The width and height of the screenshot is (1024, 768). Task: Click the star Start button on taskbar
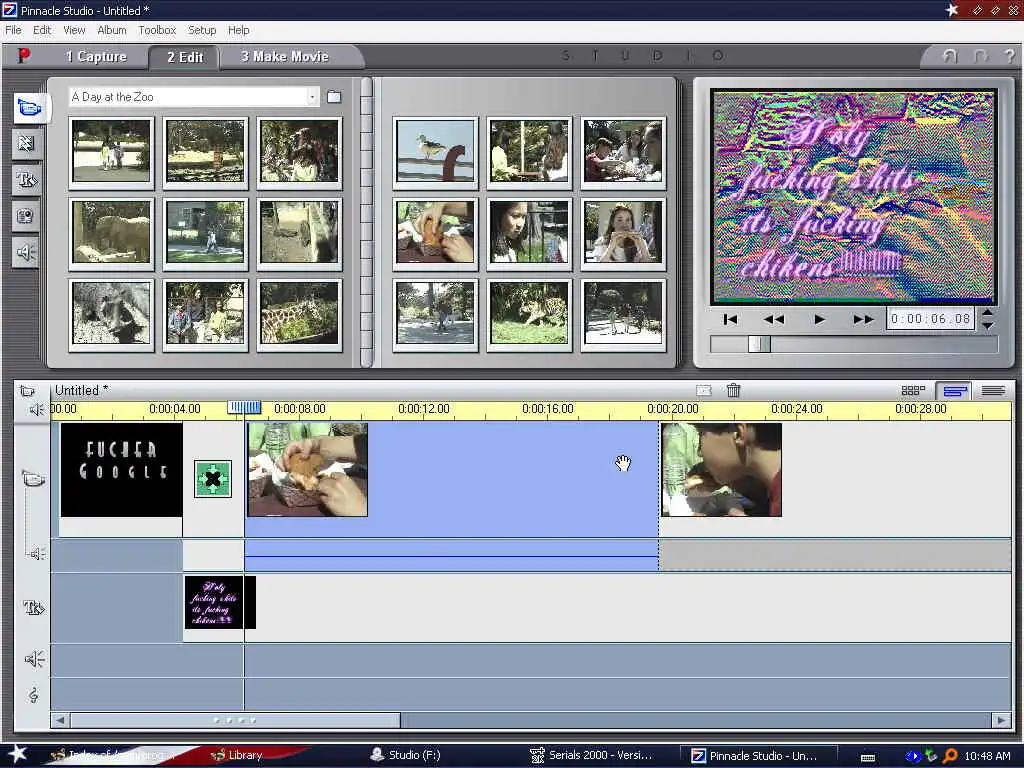tap(17, 754)
